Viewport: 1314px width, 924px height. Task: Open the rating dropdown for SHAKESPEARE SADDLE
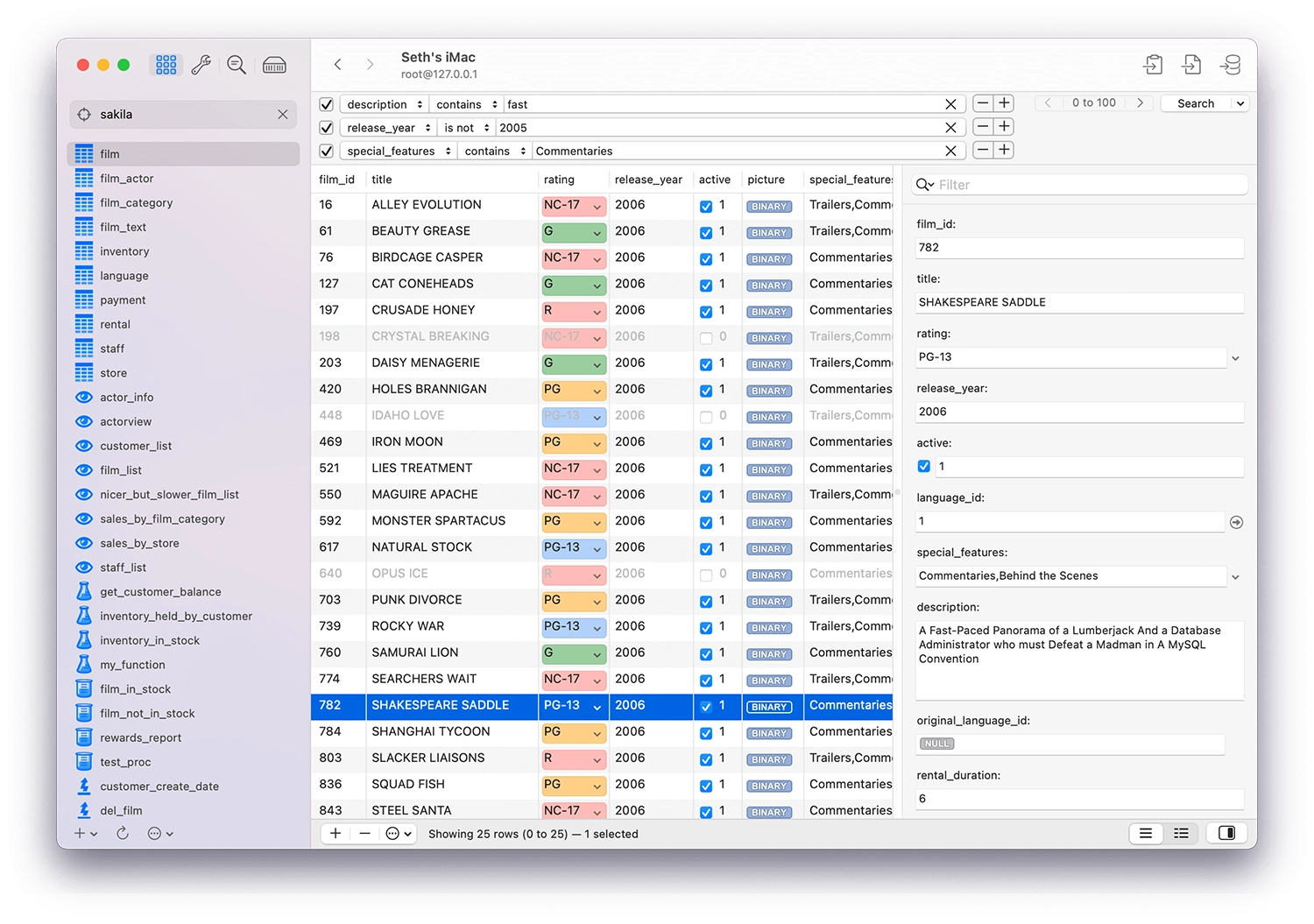(x=597, y=707)
